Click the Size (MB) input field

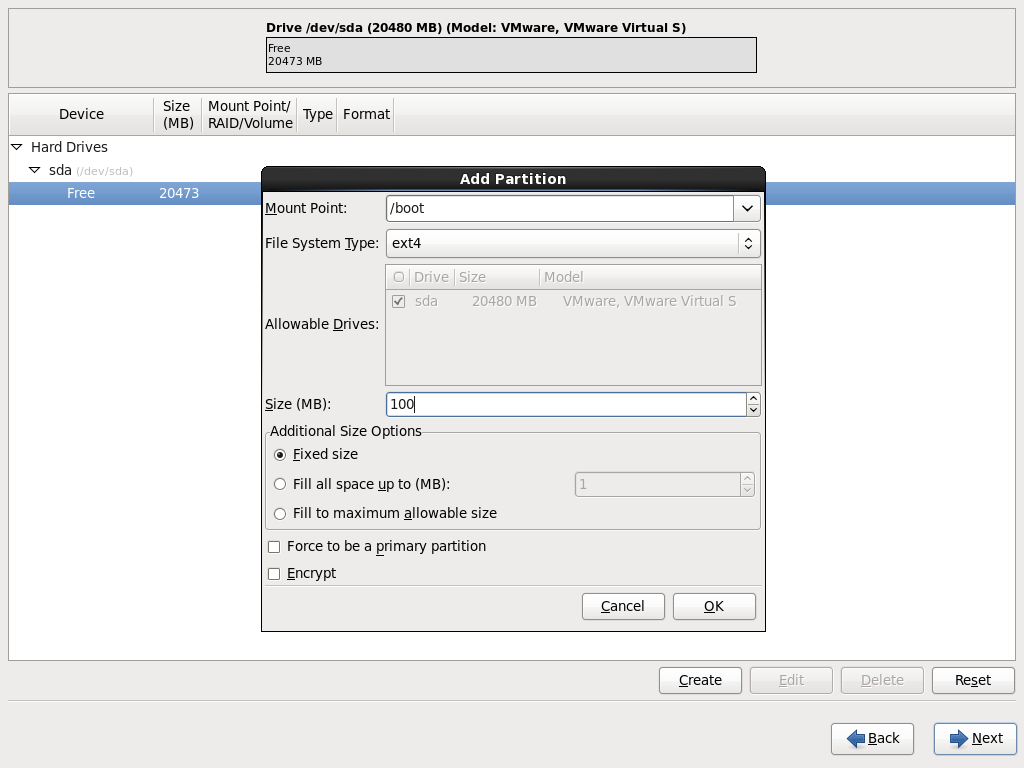pos(560,404)
